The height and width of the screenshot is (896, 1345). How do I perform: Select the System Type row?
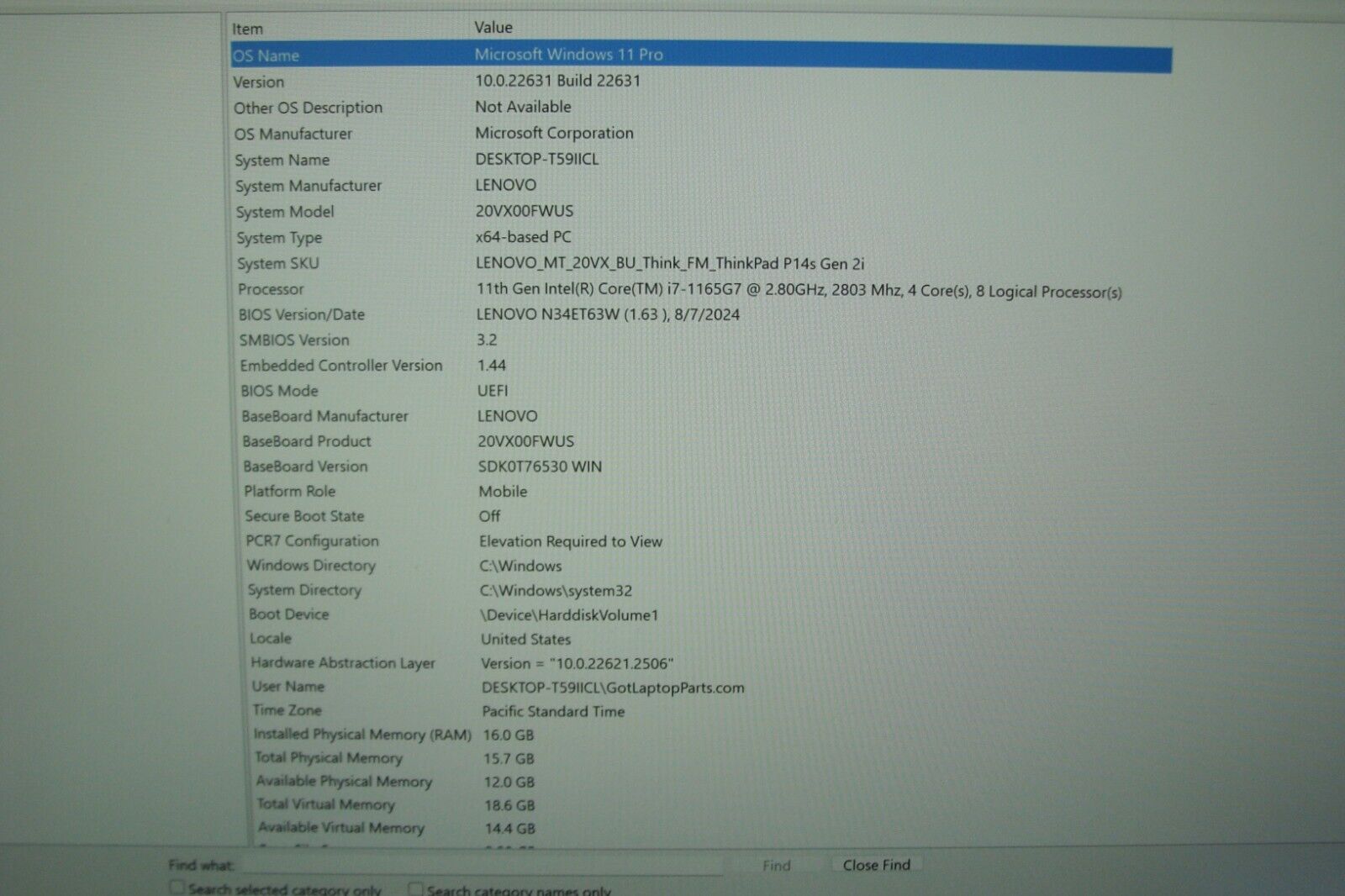pyautogui.click(x=701, y=238)
